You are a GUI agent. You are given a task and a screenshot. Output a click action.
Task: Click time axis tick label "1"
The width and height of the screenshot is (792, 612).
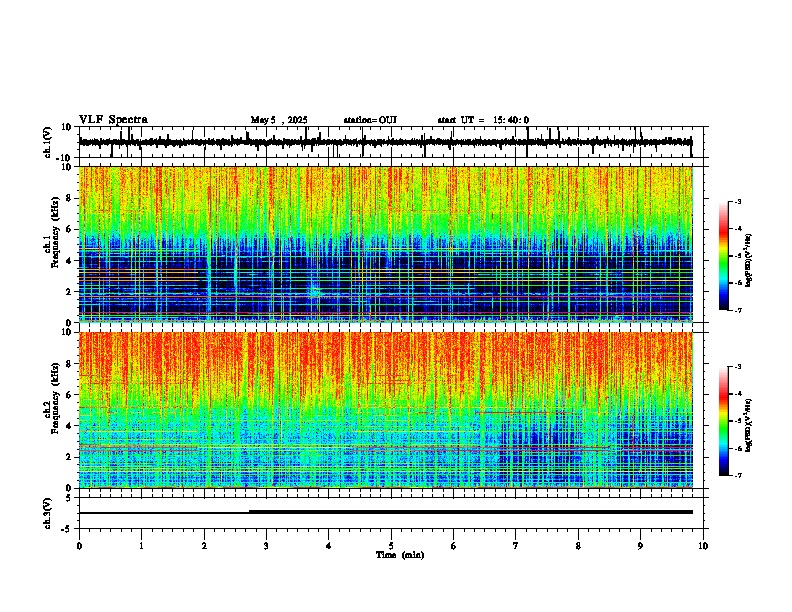coord(141,546)
